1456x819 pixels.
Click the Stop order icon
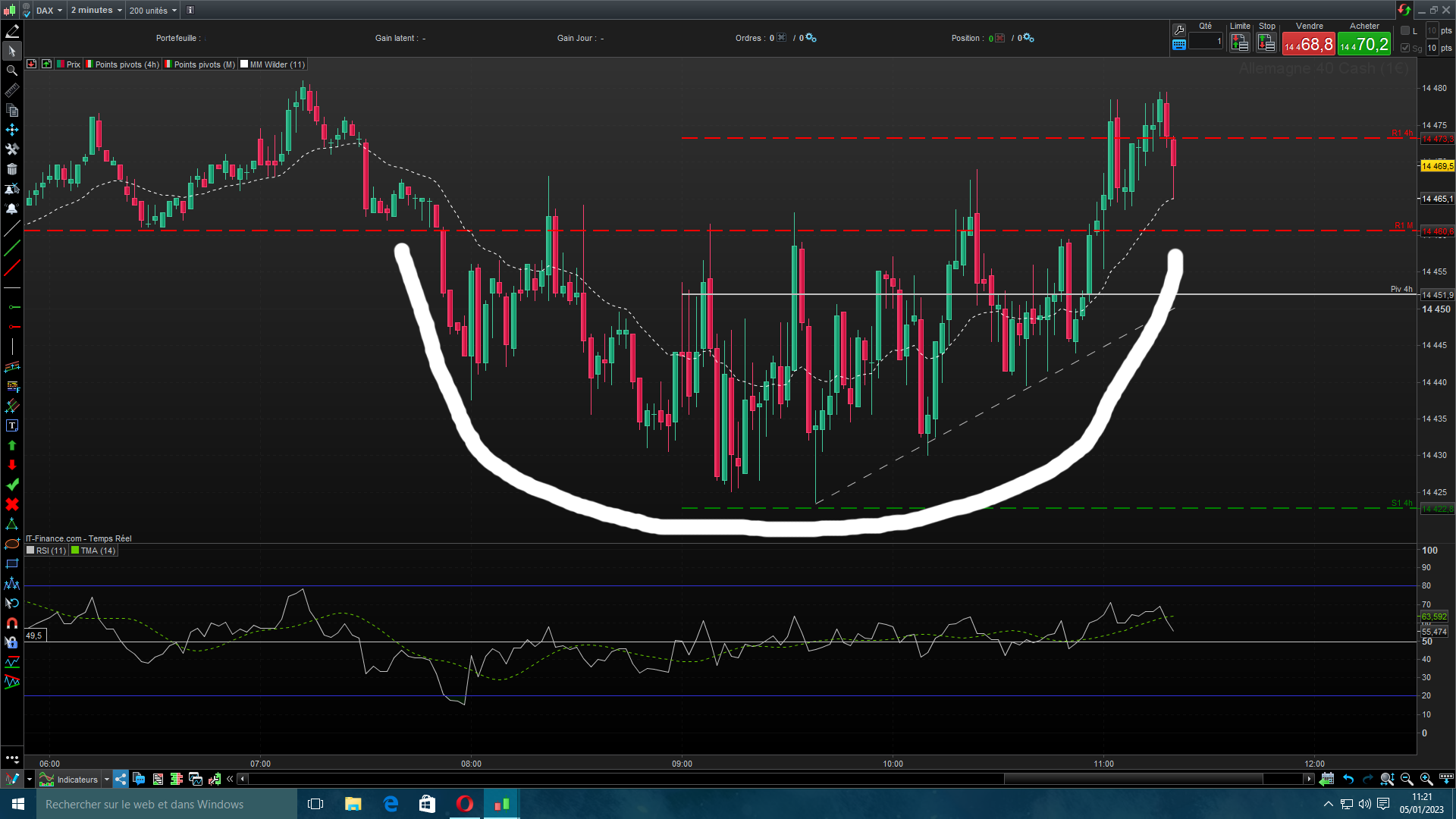click(x=1266, y=43)
